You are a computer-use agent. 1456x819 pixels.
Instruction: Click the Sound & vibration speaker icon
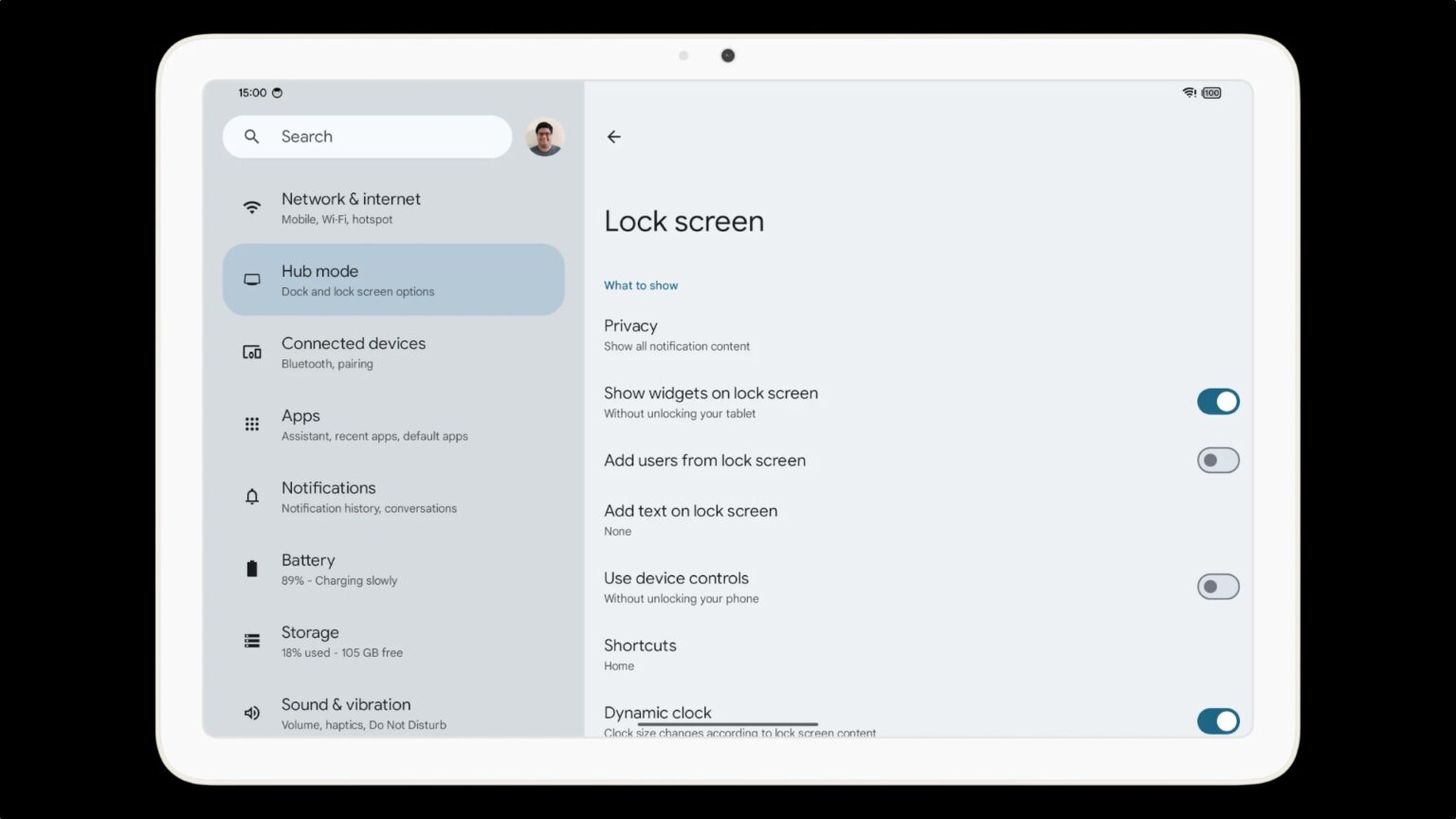click(x=251, y=712)
